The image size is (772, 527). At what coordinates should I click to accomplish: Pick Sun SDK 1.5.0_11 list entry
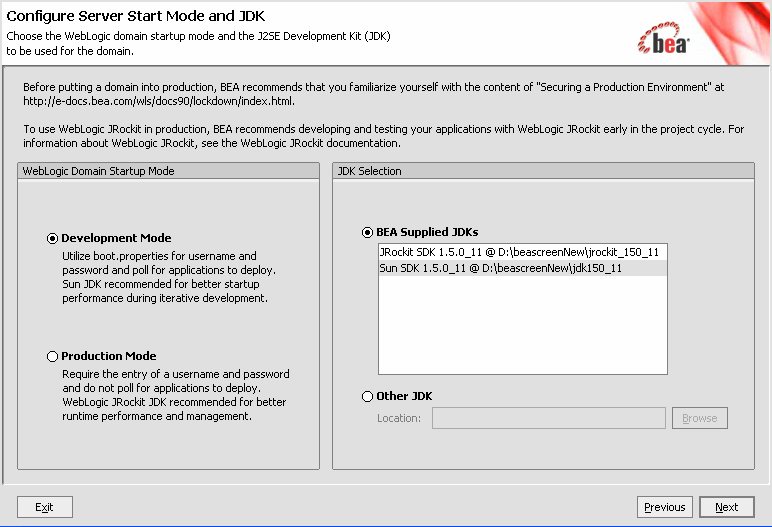coord(522,268)
